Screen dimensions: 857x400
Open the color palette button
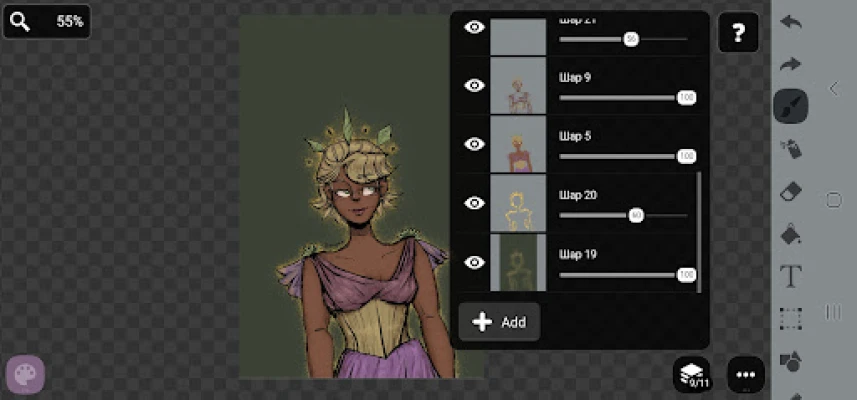pos(25,375)
